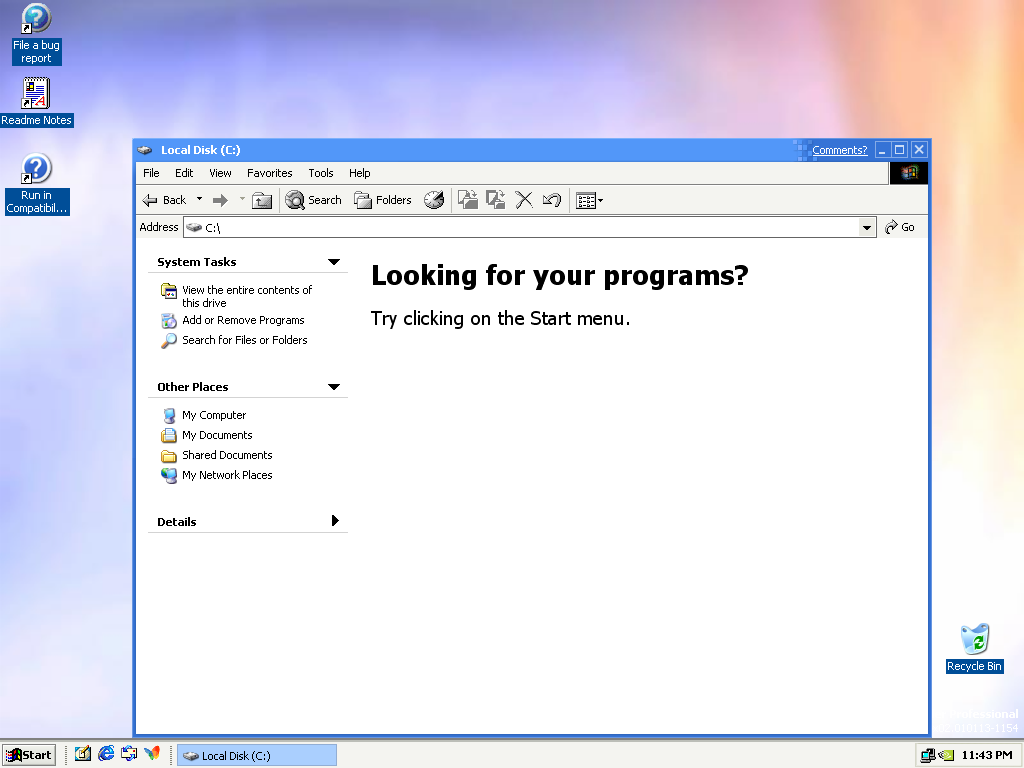Viewport: 1024px width, 768px height.
Task: Launch Internet Explorer from Quick Launch
Action: (106, 754)
